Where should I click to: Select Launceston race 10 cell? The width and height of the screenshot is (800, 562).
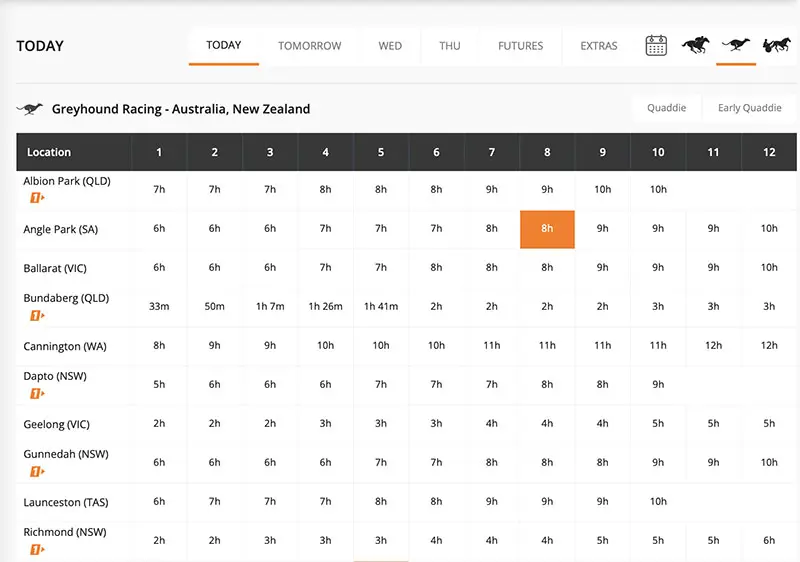pos(658,502)
